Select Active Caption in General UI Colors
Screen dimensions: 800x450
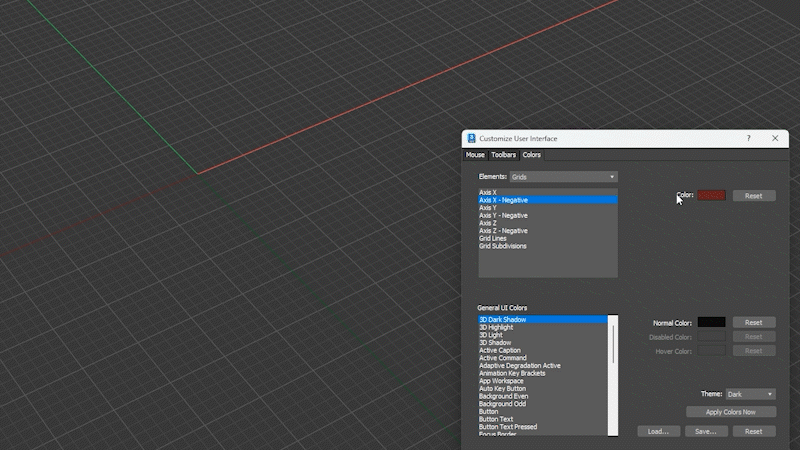coord(500,350)
